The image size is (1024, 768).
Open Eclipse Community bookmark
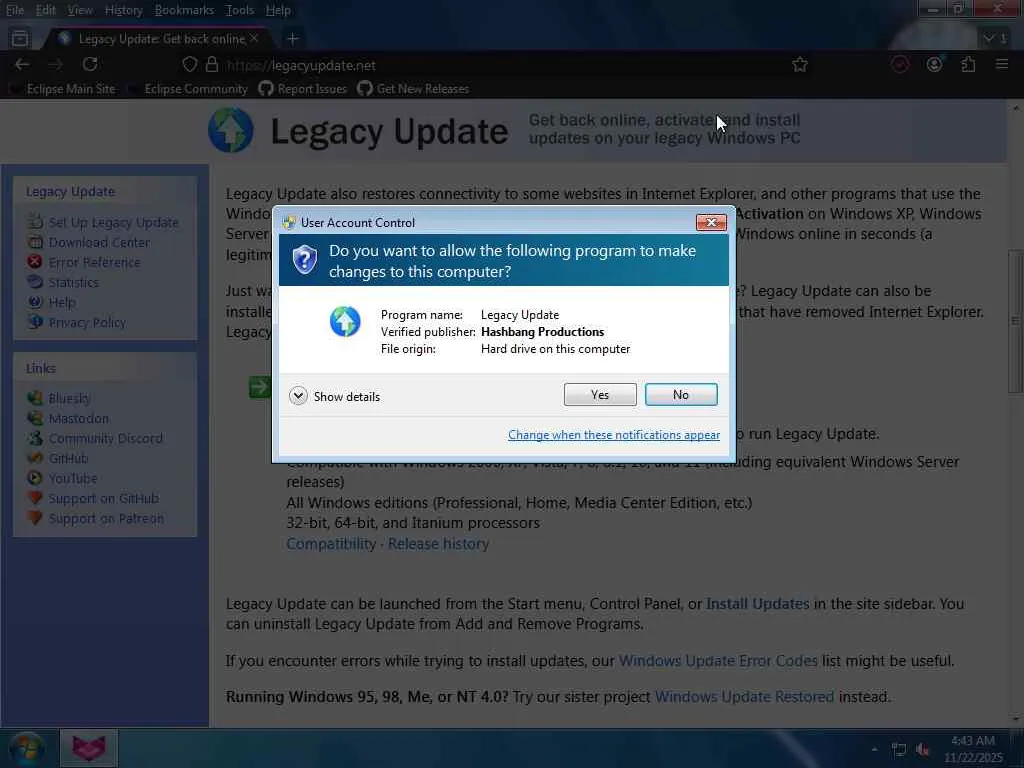click(x=188, y=89)
